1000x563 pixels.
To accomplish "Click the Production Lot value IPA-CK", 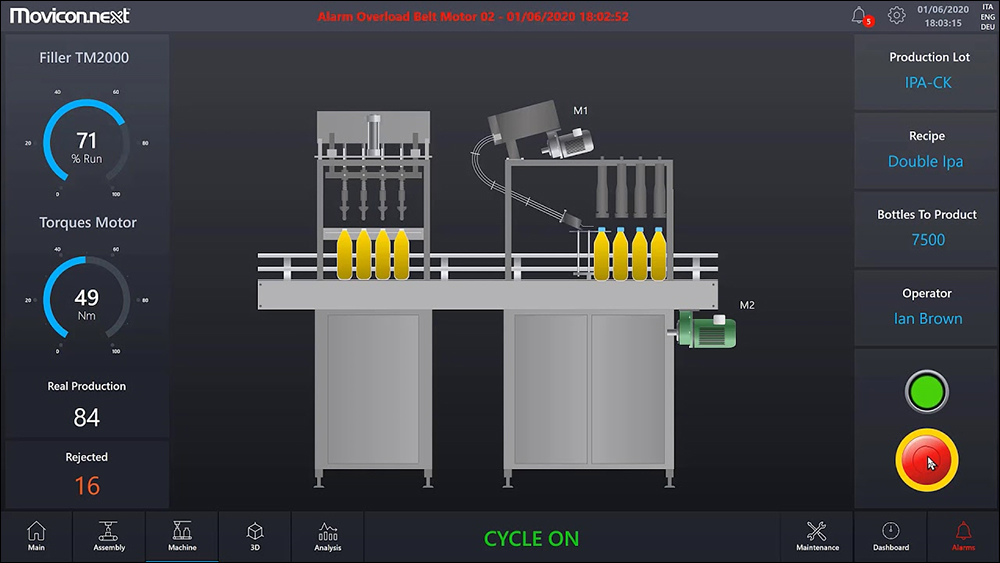I will tap(928, 83).
